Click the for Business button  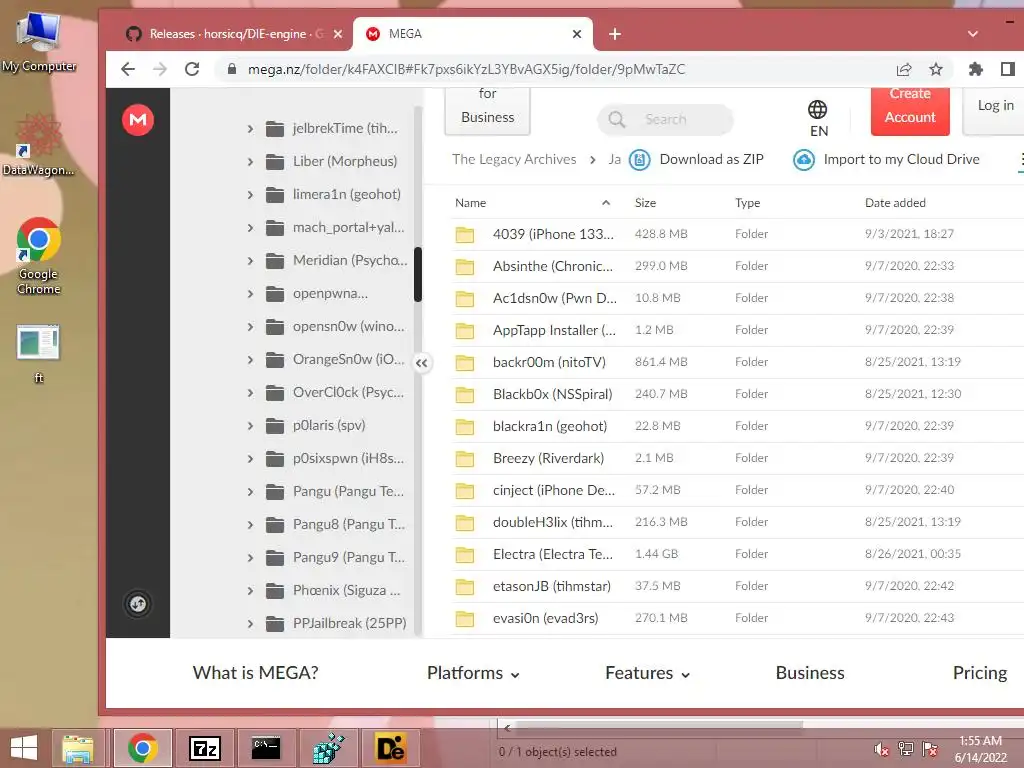[x=487, y=111]
